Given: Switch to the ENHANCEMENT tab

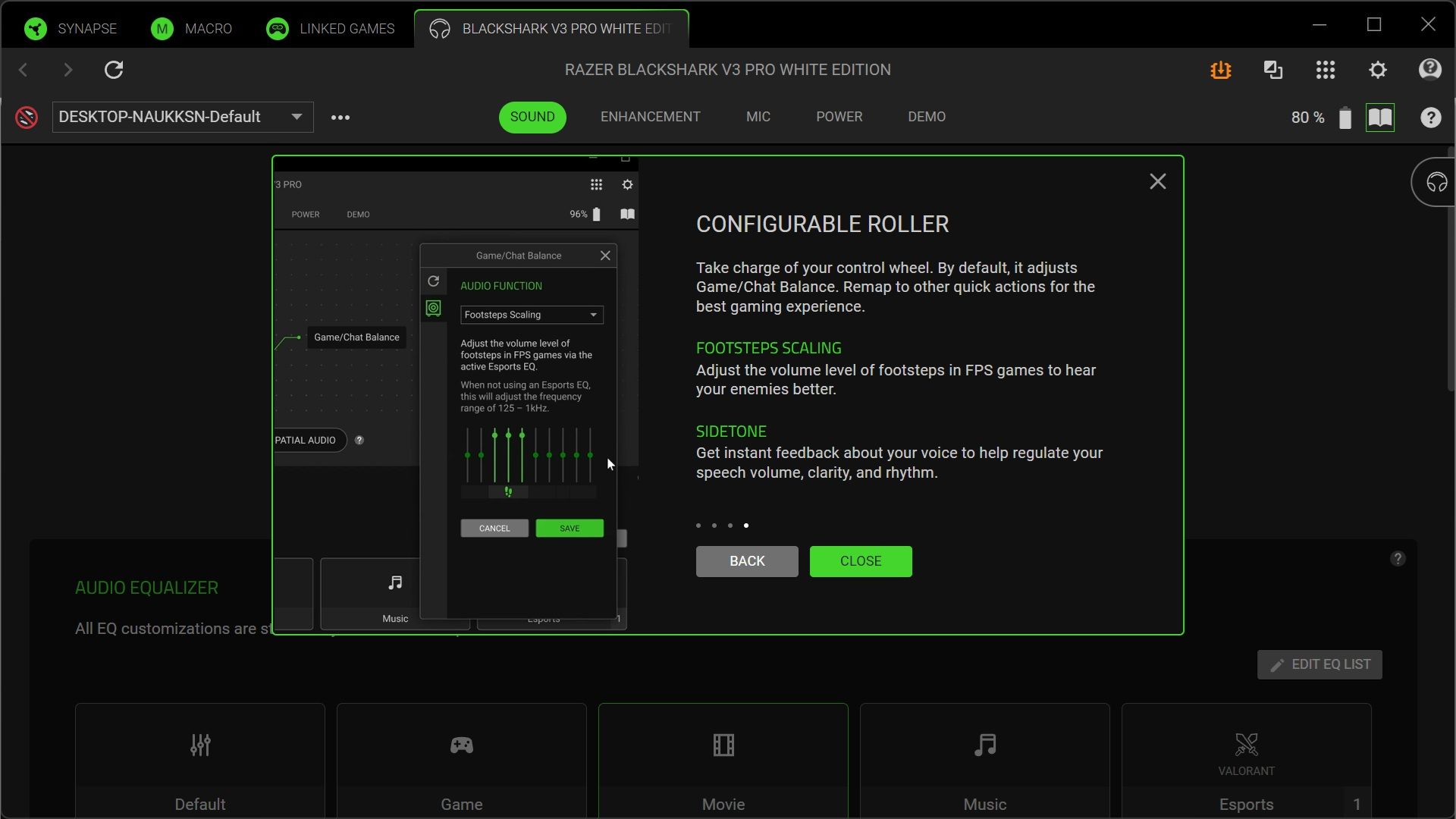Looking at the screenshot, I should (650, 117).
